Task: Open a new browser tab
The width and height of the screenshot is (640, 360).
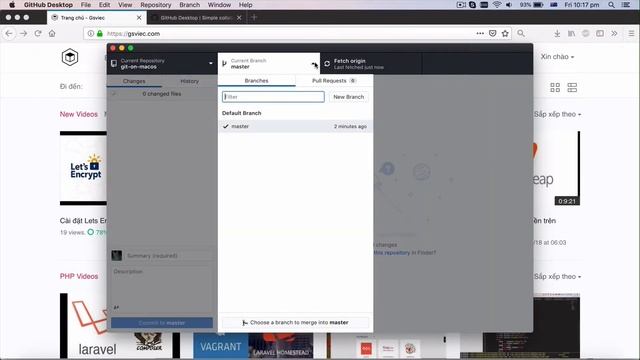Action: (254, 17)
